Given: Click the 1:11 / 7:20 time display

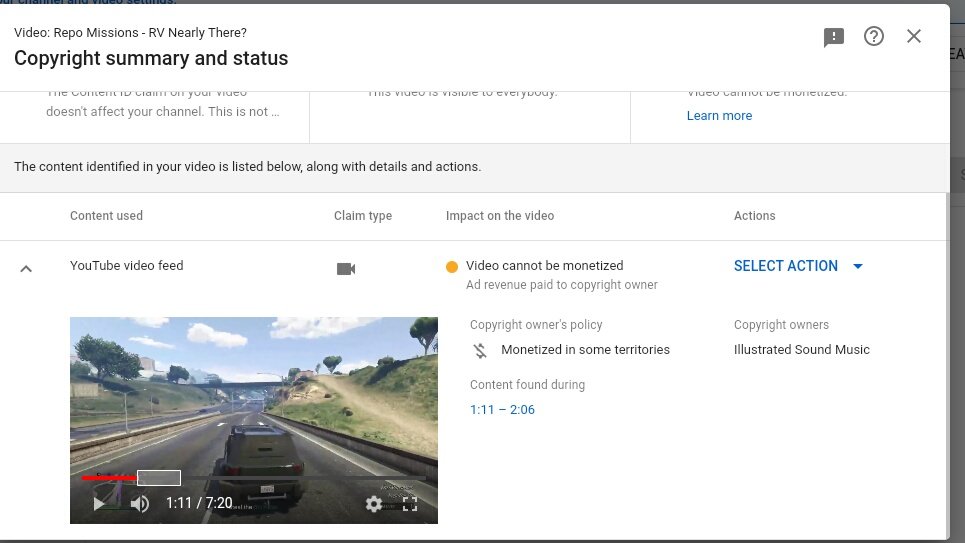Looking at the screenshot, I should tap(199, 503).
